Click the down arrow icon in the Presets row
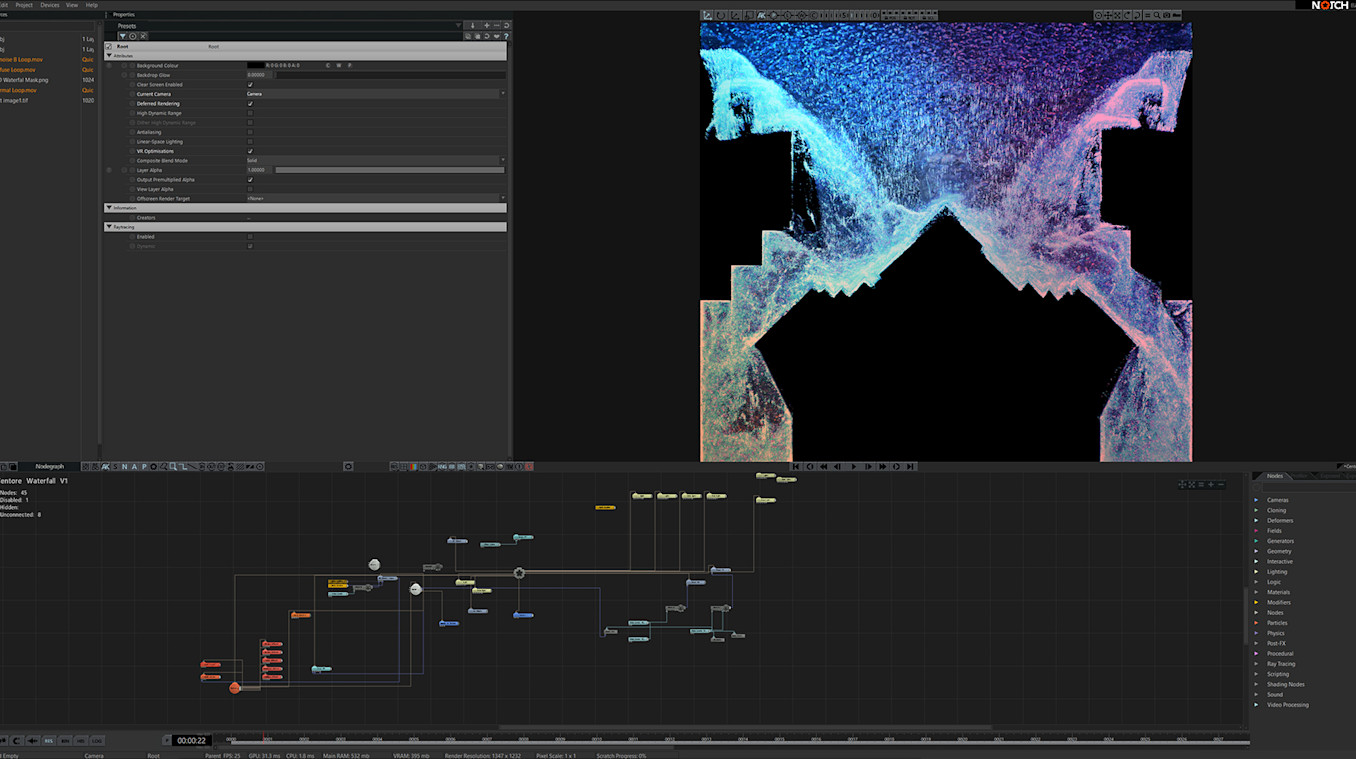This screenshot has width=1356, height=759. click(473, 25)
